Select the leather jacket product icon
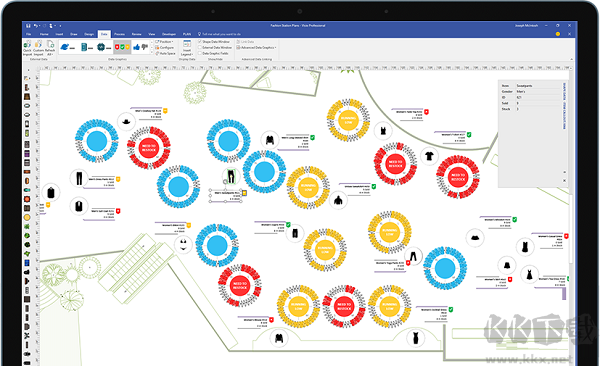Image resolution: width=600 pixels, height=366 pixels. pos(270,140)
